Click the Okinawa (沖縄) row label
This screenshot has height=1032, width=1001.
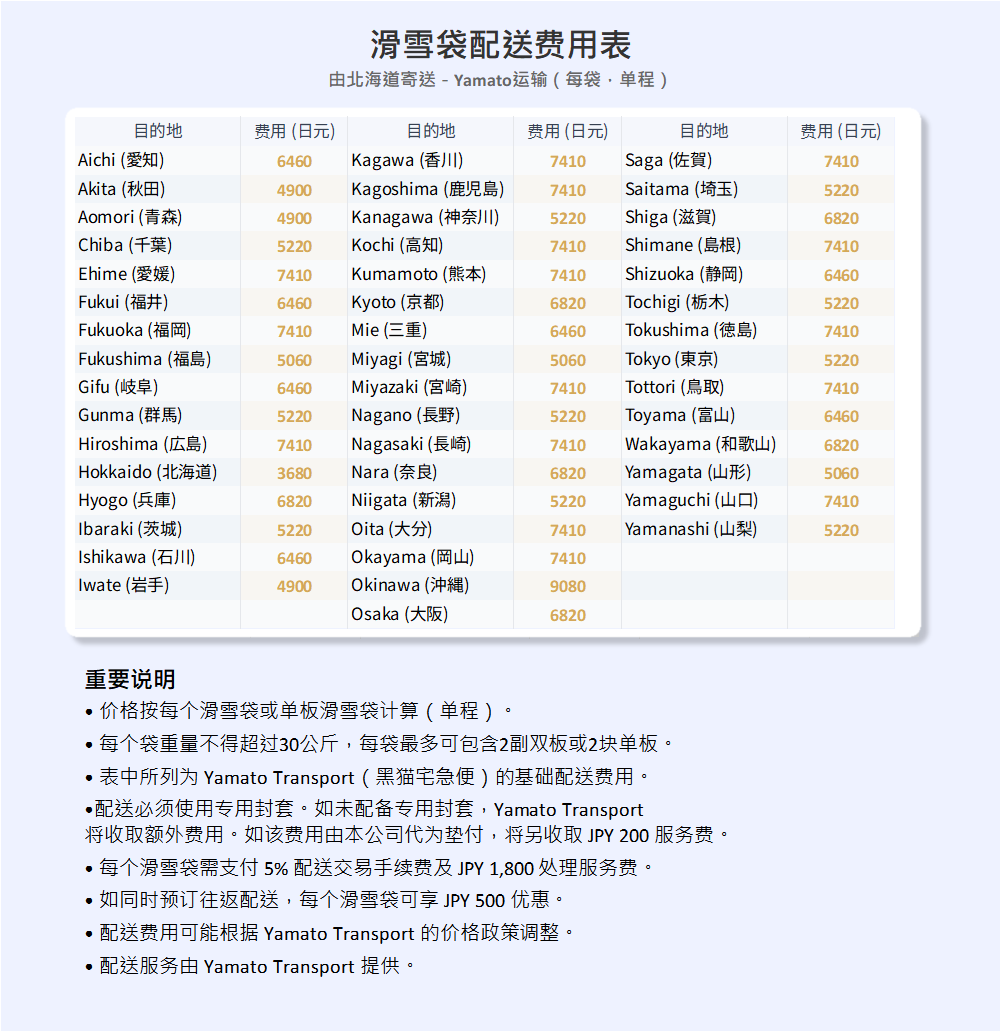(410, 585)
